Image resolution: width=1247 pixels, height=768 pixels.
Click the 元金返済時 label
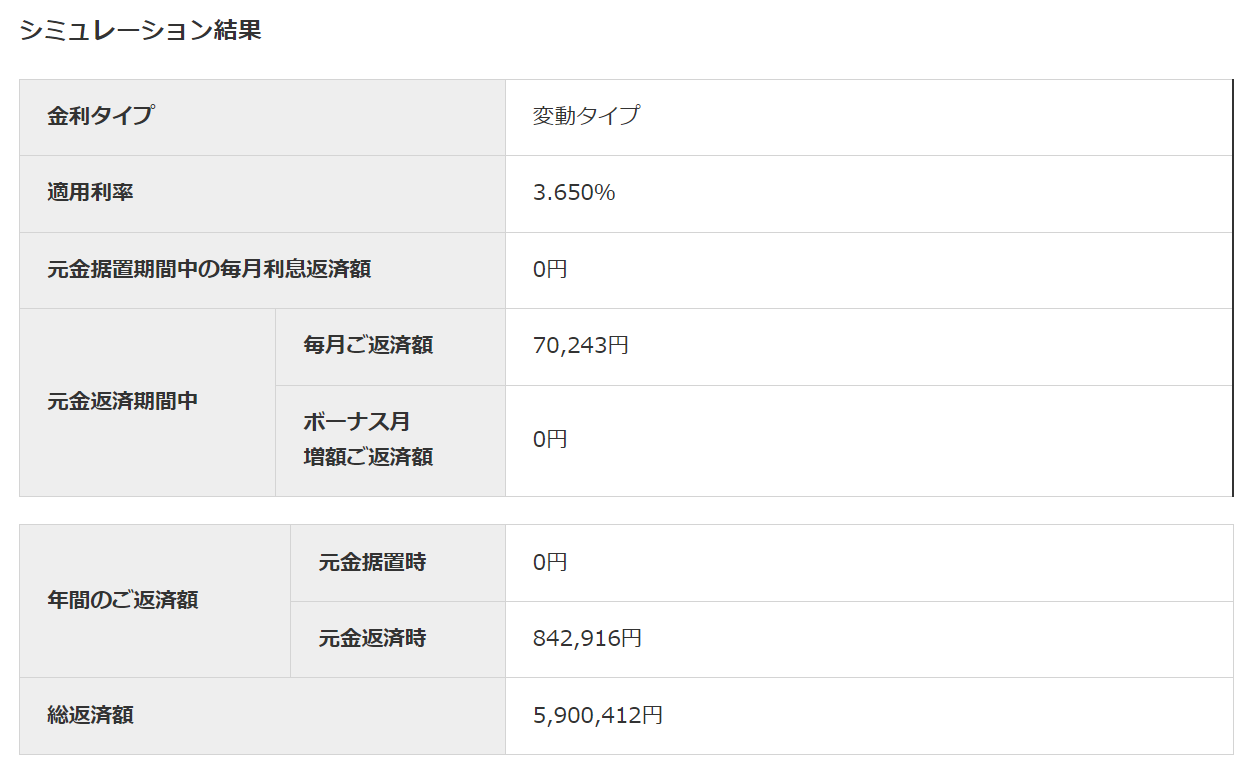pyautogui.click(x=372, y=638)
